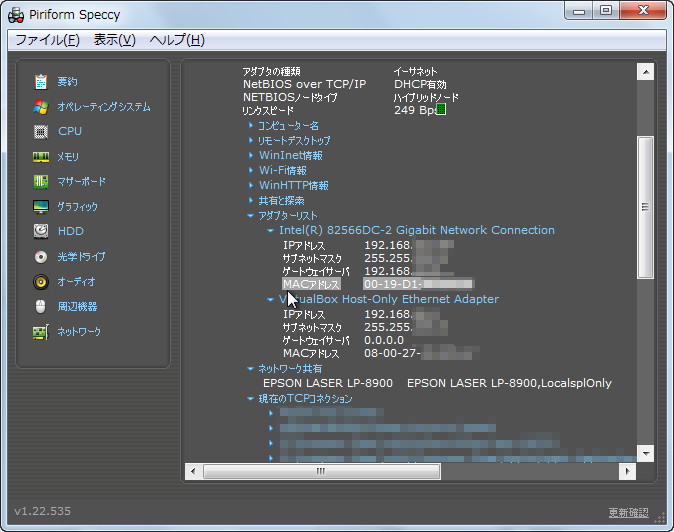Click the horizontal scrollbar left arrow
The image size is (674, 532).
(193, 471)
